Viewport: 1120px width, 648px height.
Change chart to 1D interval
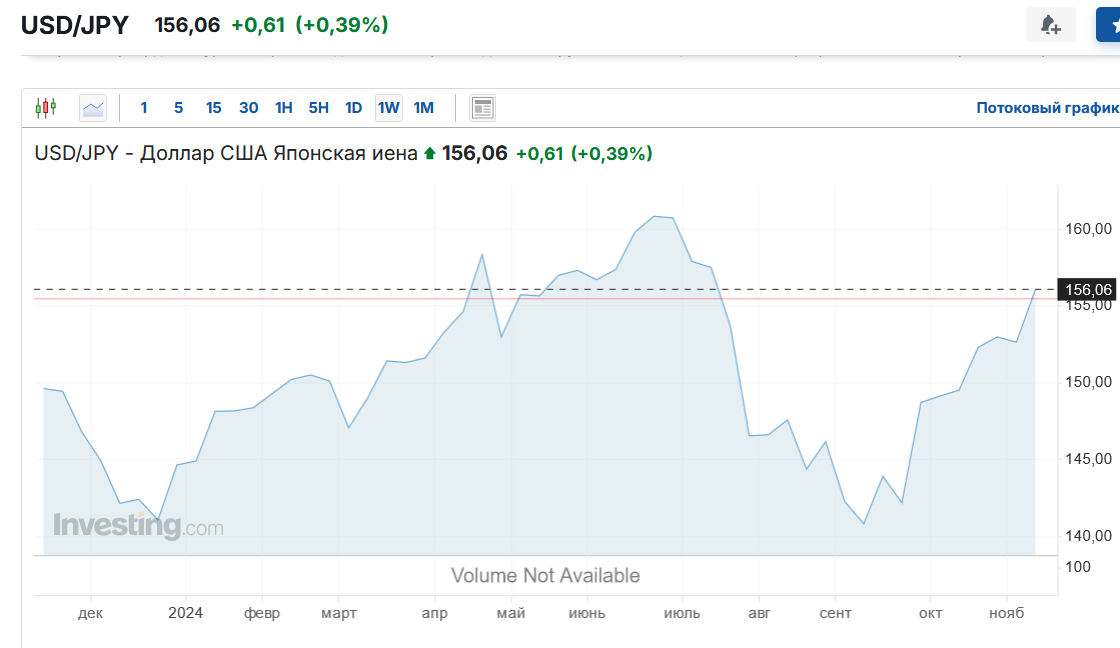(353, 108)
